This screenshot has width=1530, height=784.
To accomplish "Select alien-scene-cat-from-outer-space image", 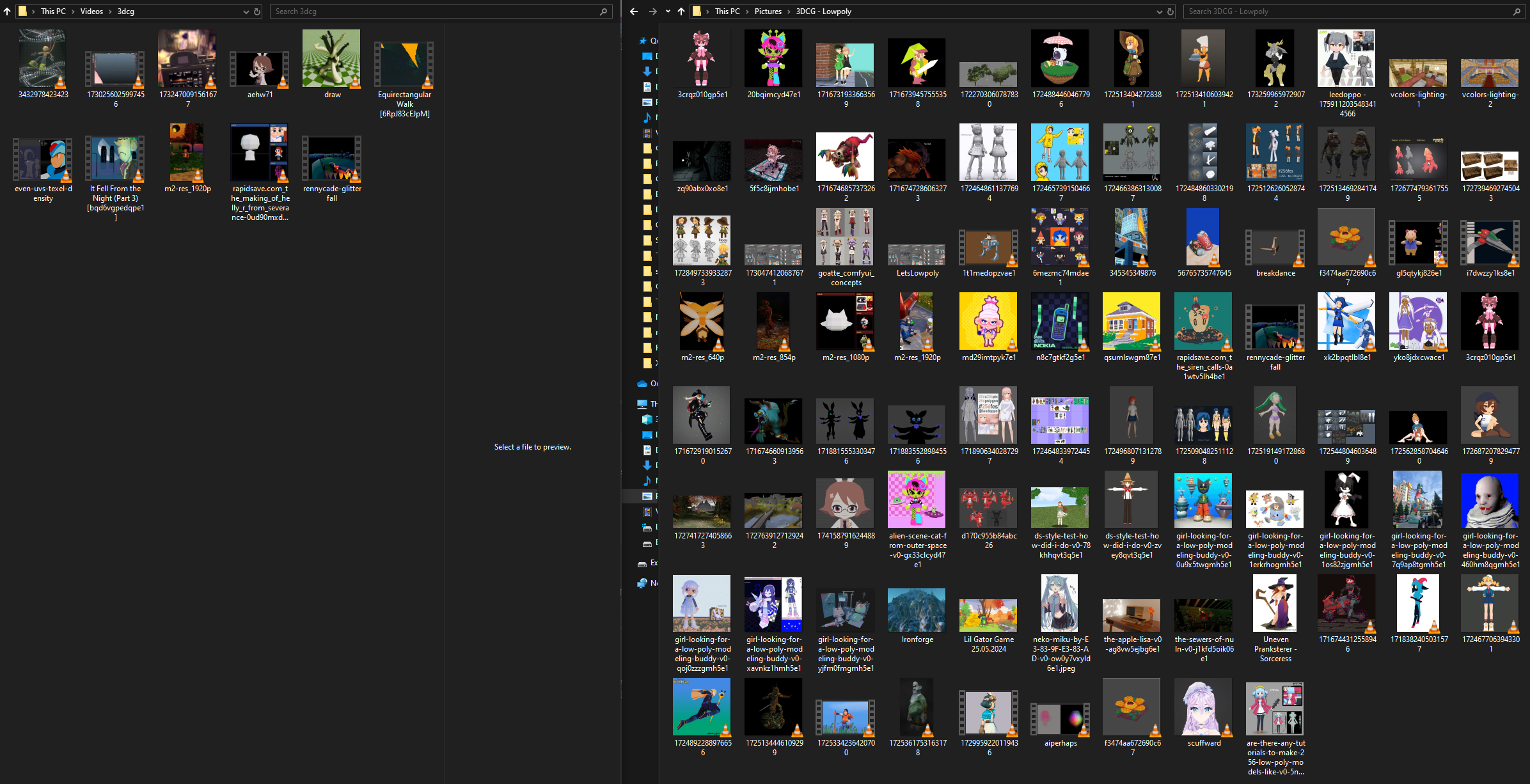I will coord(917,520).
